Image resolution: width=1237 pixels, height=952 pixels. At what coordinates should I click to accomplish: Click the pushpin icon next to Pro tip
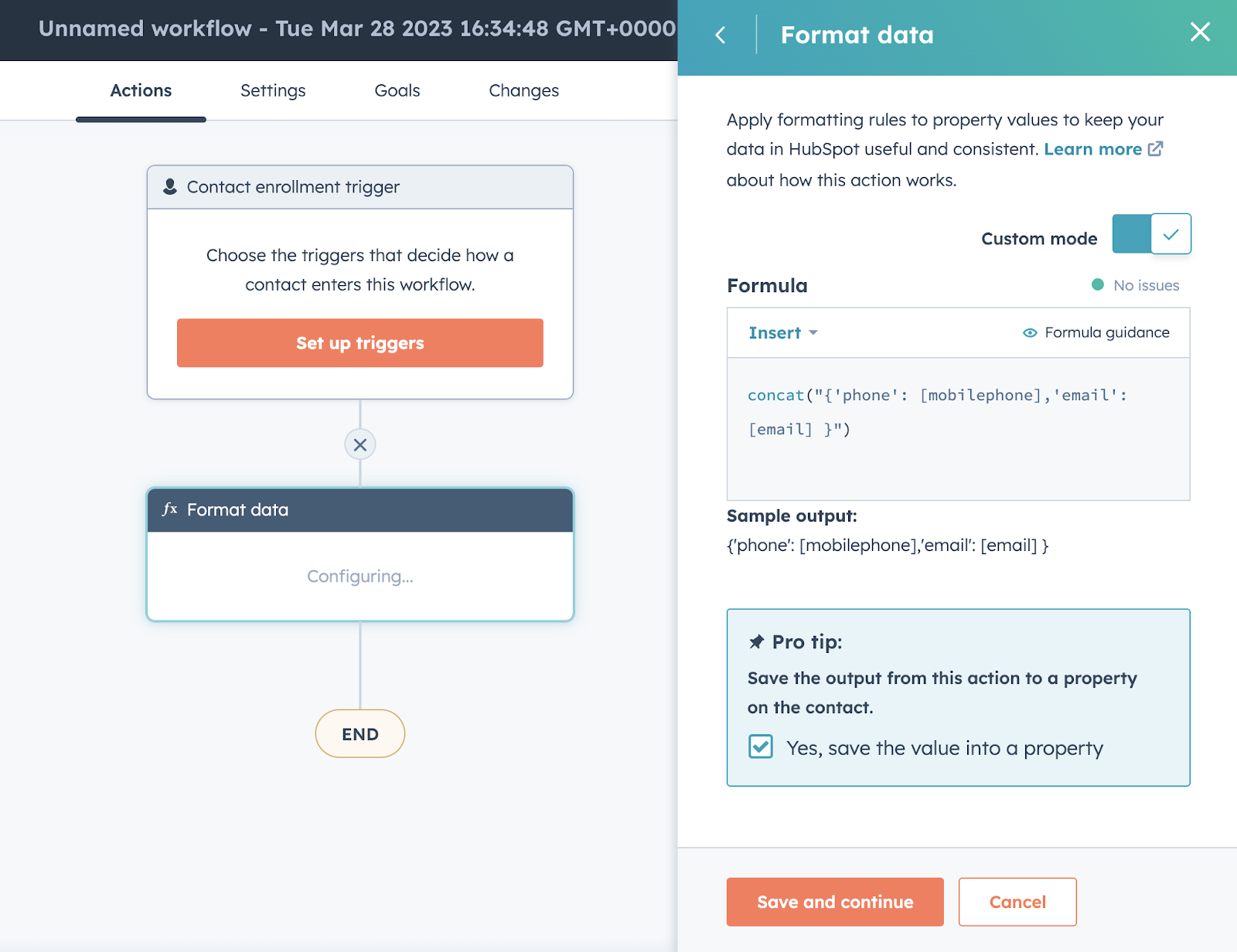tap(757, 642)
